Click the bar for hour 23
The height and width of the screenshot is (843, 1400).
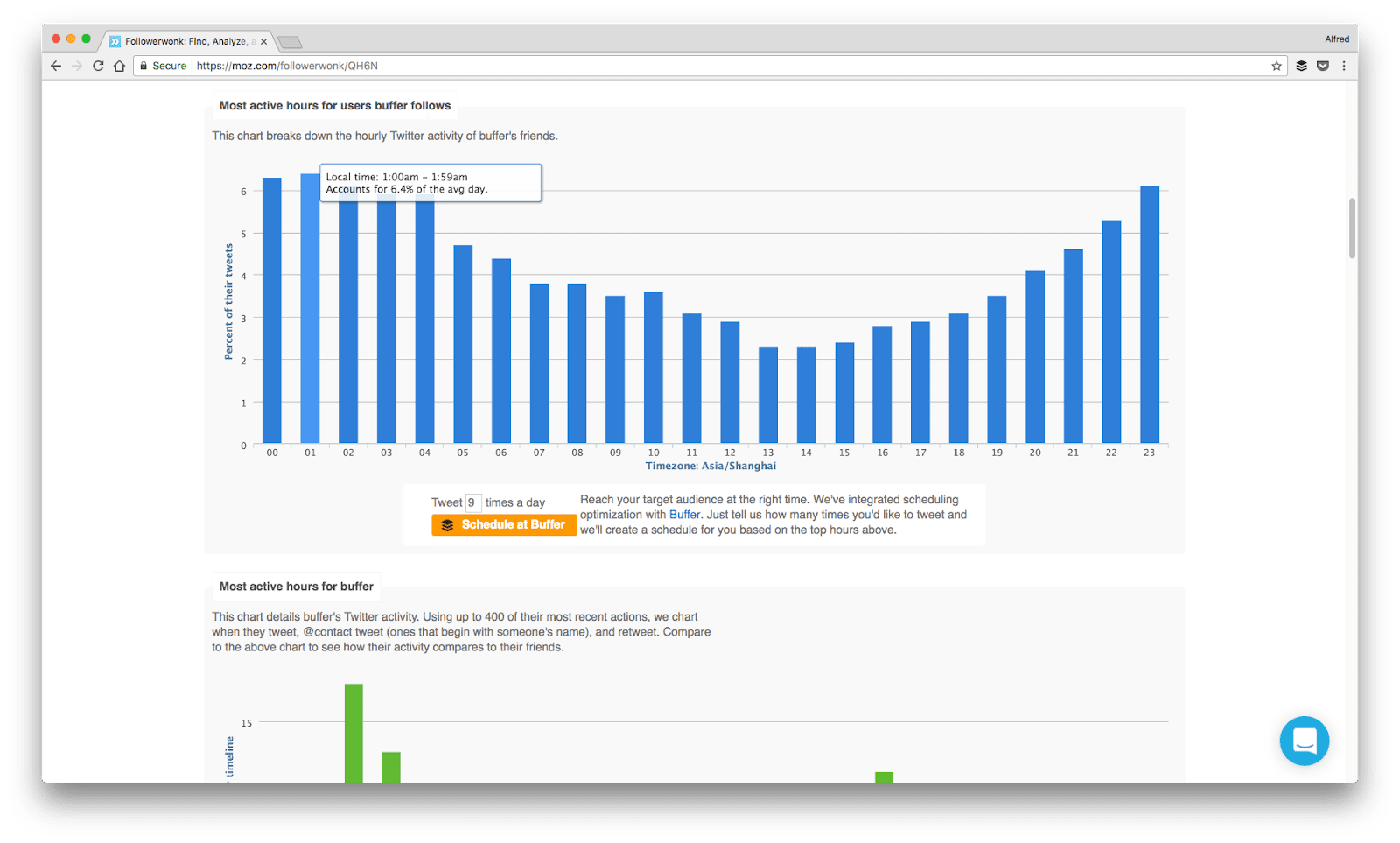[x=1150, y=315]
